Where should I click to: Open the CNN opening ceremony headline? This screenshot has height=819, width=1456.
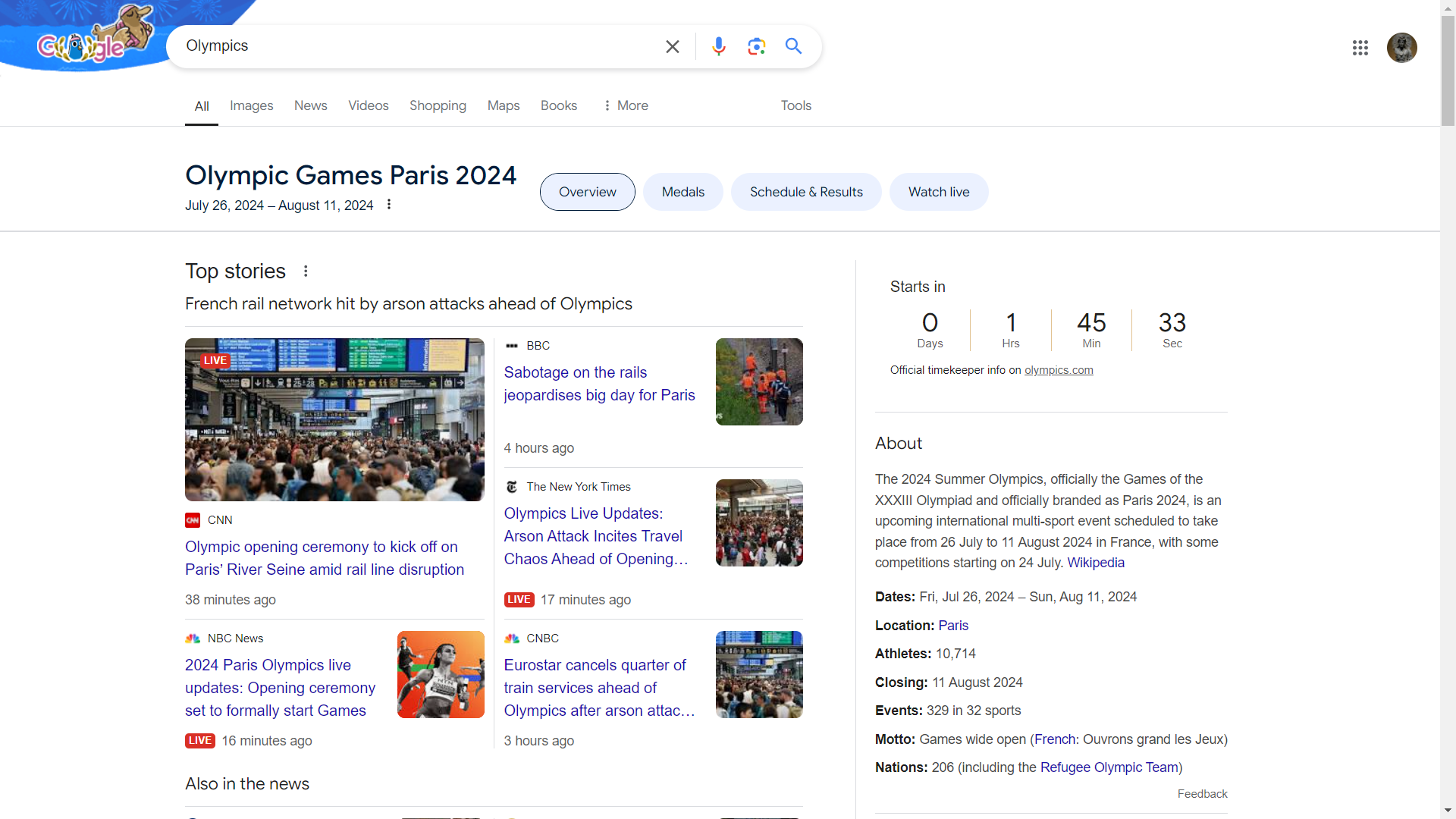(325, 558)
